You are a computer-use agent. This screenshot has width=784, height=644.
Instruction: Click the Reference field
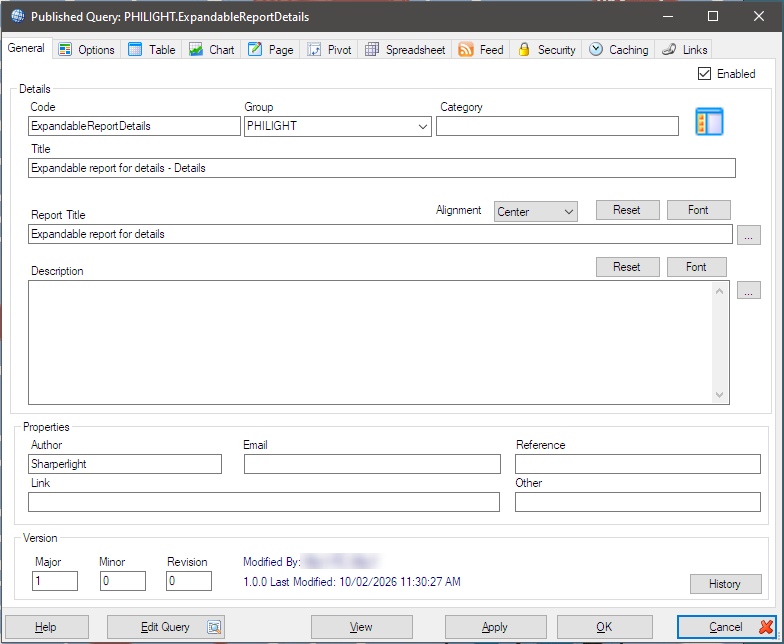click(x=638, y=464)
